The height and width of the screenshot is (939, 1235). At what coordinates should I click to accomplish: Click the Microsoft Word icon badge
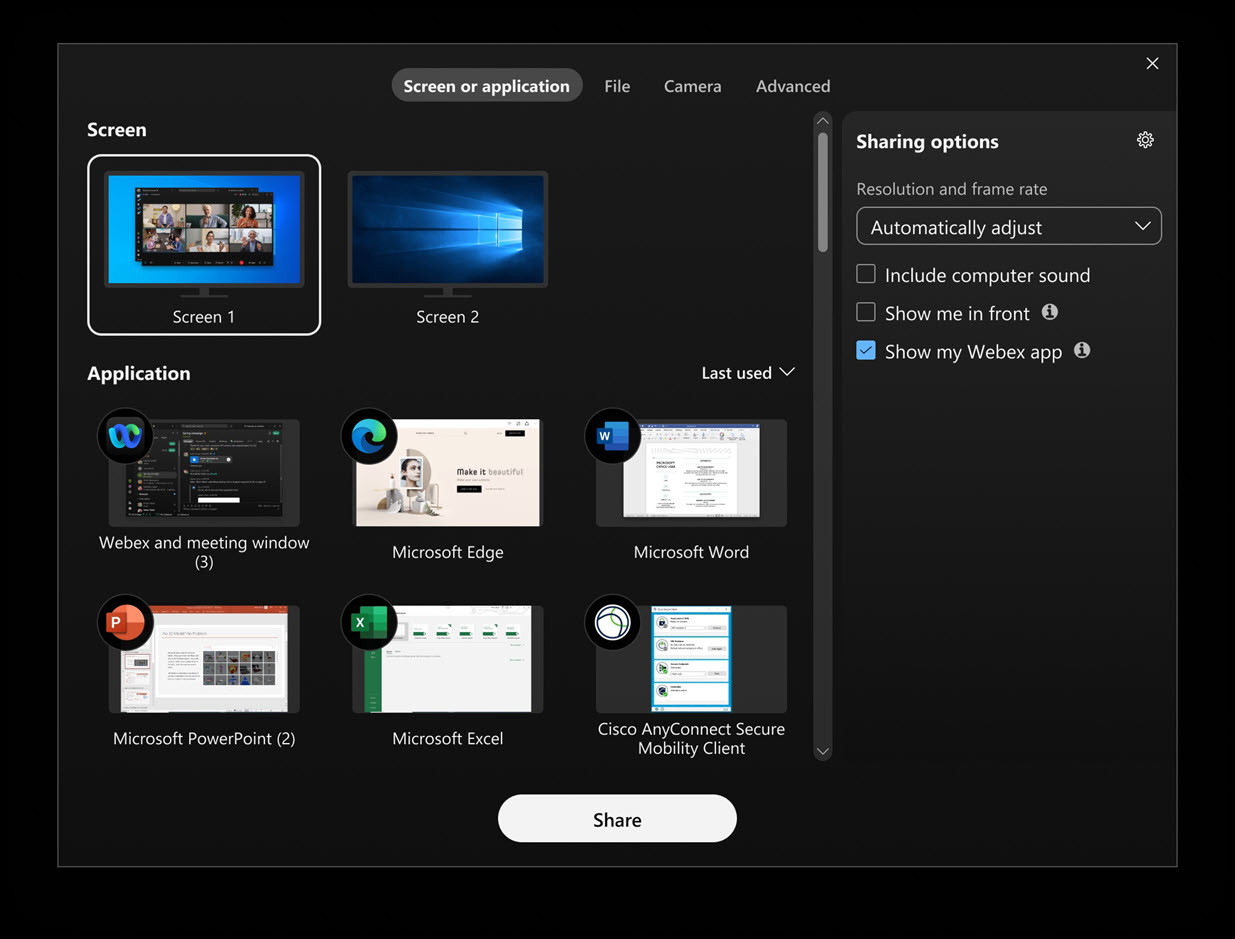pos(612,436)
